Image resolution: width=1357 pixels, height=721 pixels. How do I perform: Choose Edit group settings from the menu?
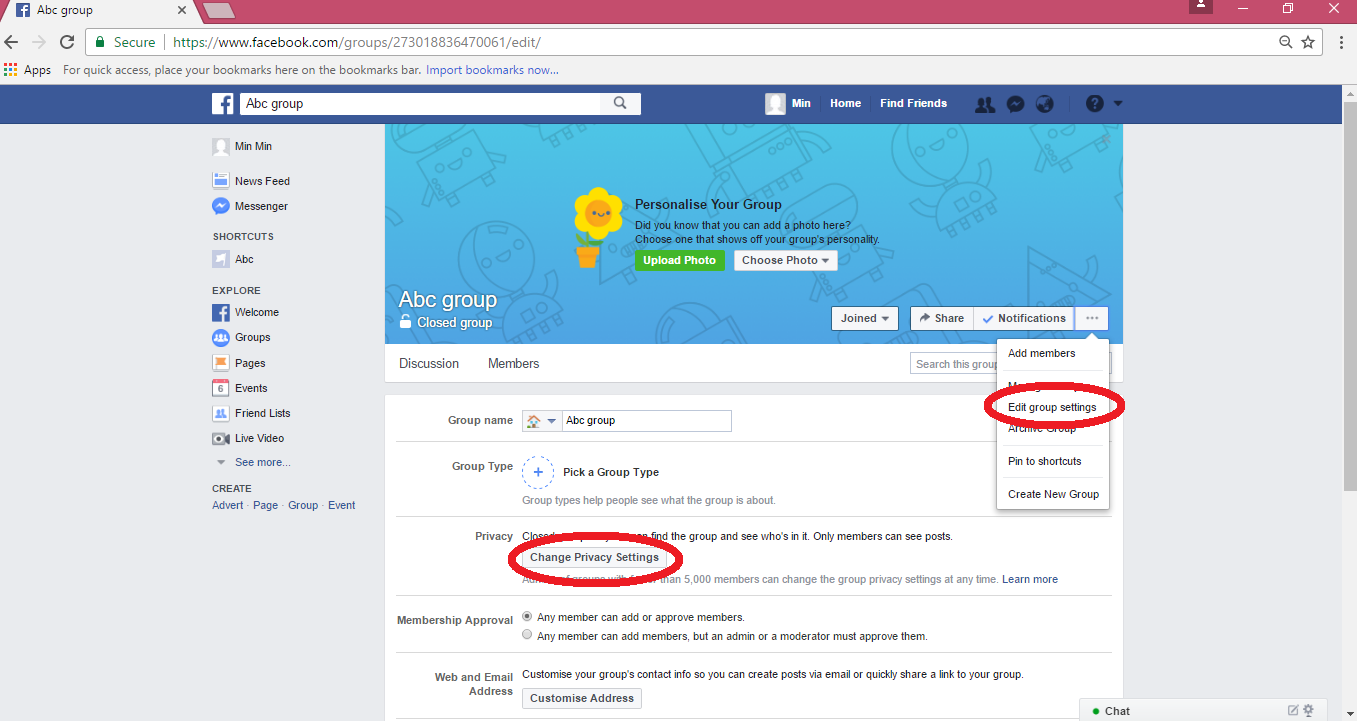pyautogui.click(x=1052, y=407)
